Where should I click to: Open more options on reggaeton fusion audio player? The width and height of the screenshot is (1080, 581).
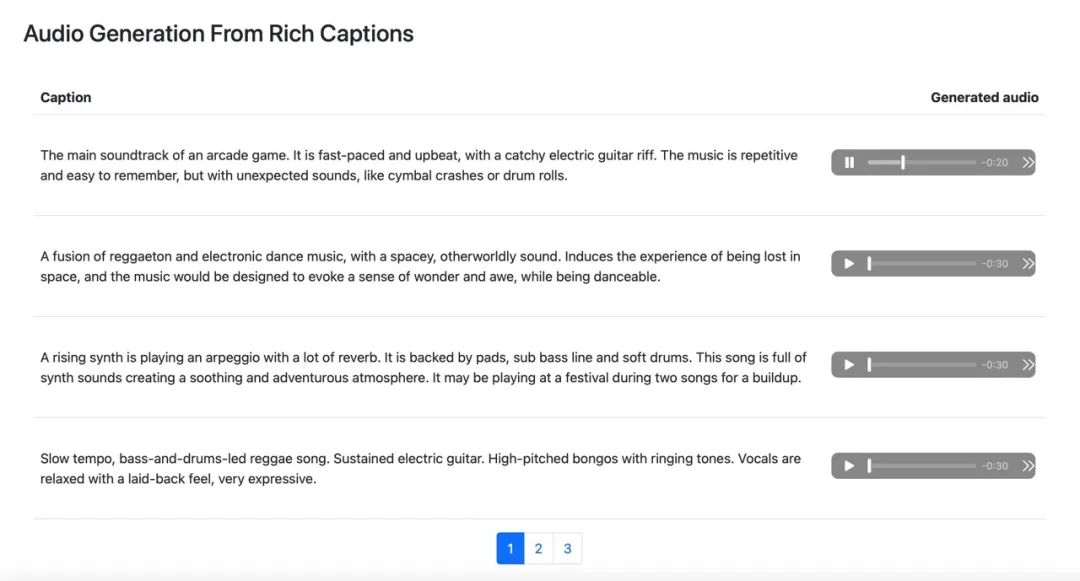(x=1027, y=264)
